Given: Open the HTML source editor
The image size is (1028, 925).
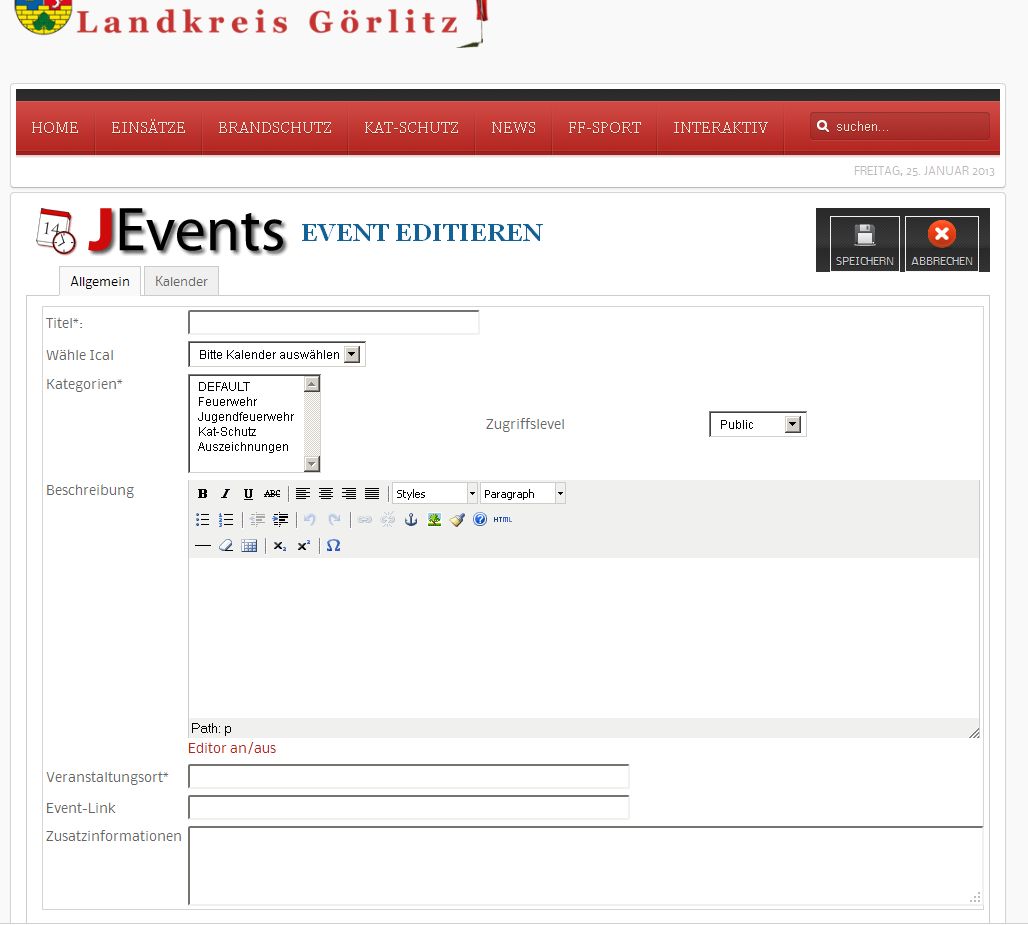Looking at the screenshot, I should click(x=503, y=520).
